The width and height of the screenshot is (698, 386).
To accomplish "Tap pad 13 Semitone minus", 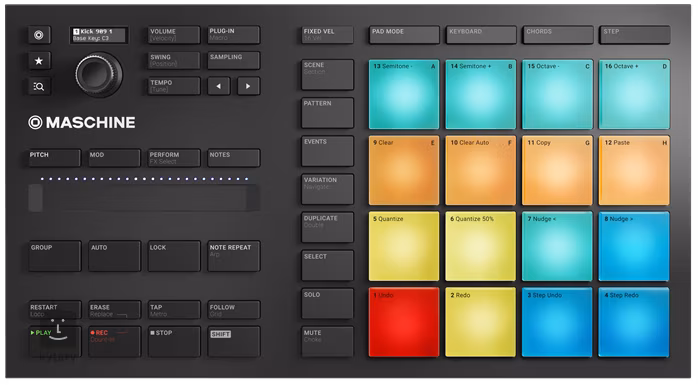I will tap(404, 94).
